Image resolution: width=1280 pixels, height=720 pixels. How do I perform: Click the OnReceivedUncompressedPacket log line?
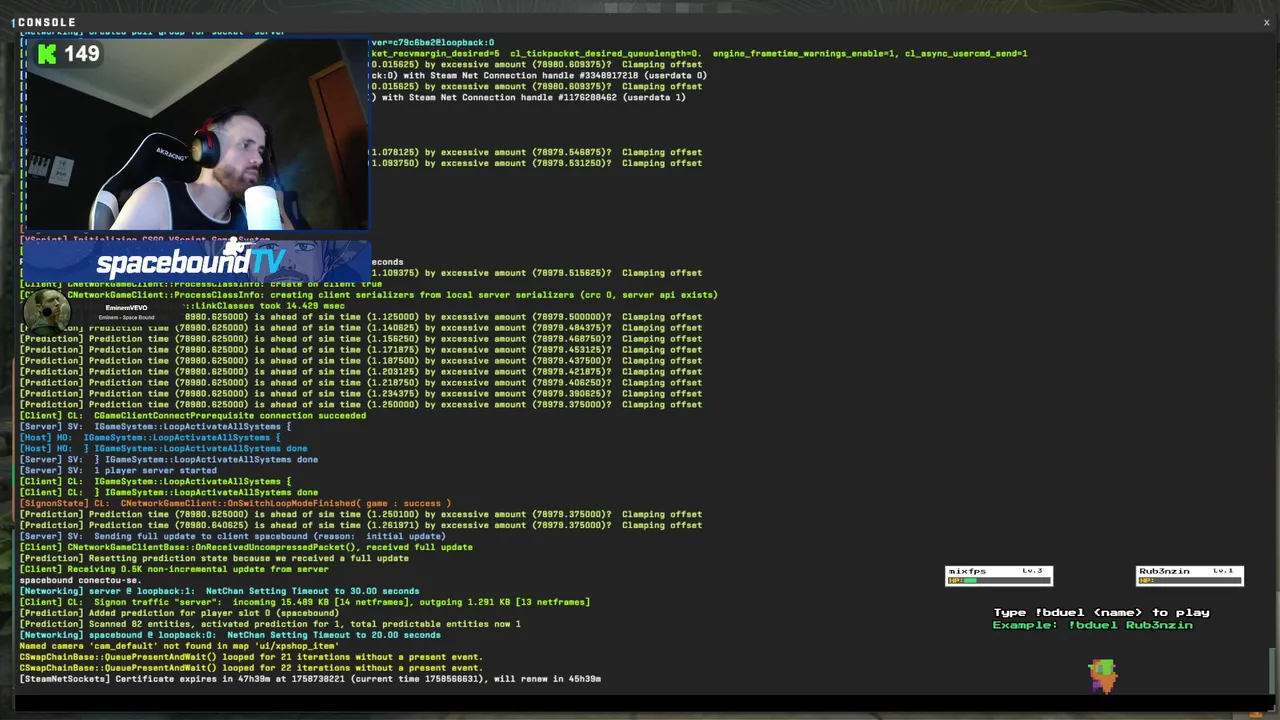[246, 547]
